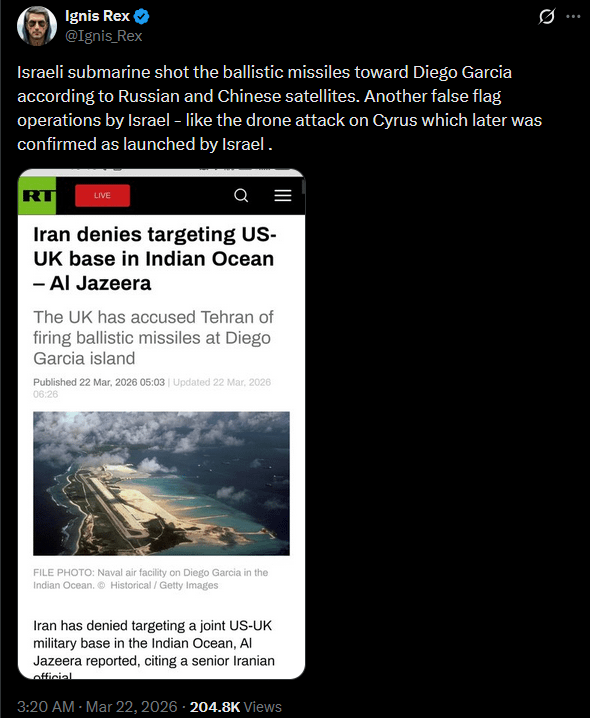
Task: Click the article subheading about UK accusation
Action: 153,337
